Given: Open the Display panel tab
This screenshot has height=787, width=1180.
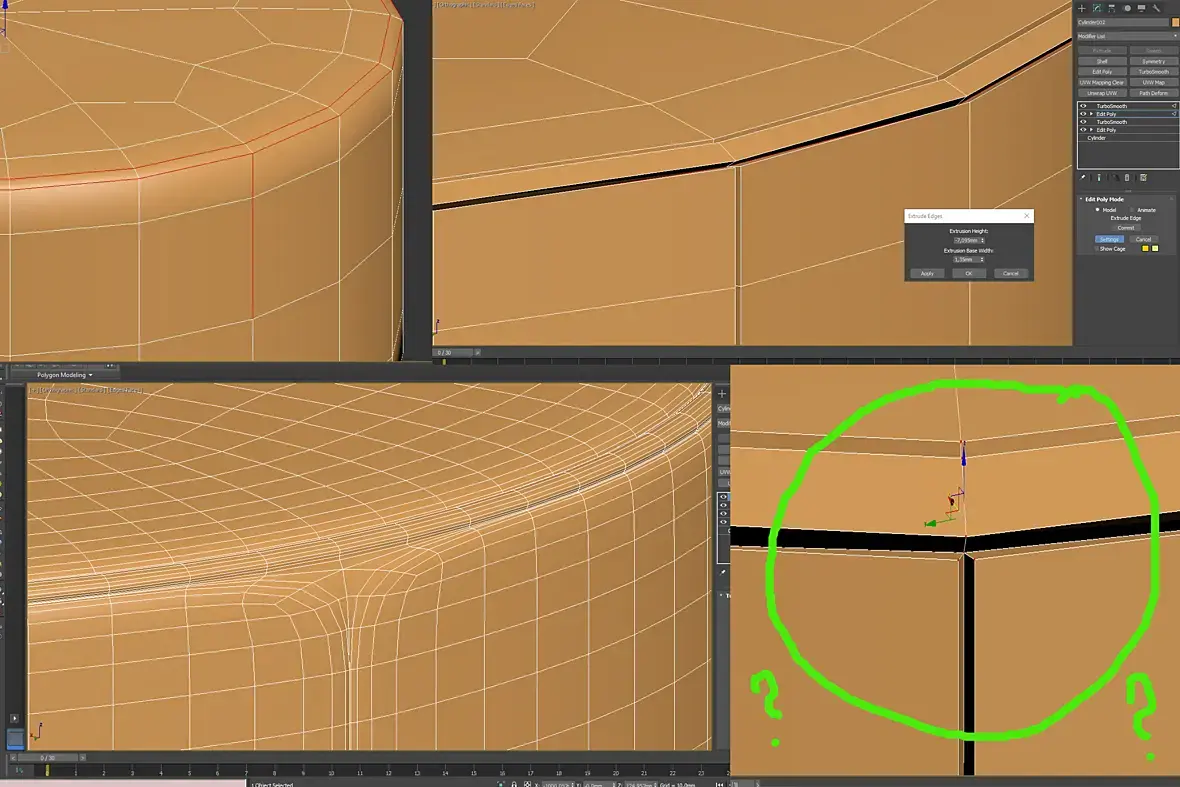Looking at the screenshot, I should pos(1142,8).
